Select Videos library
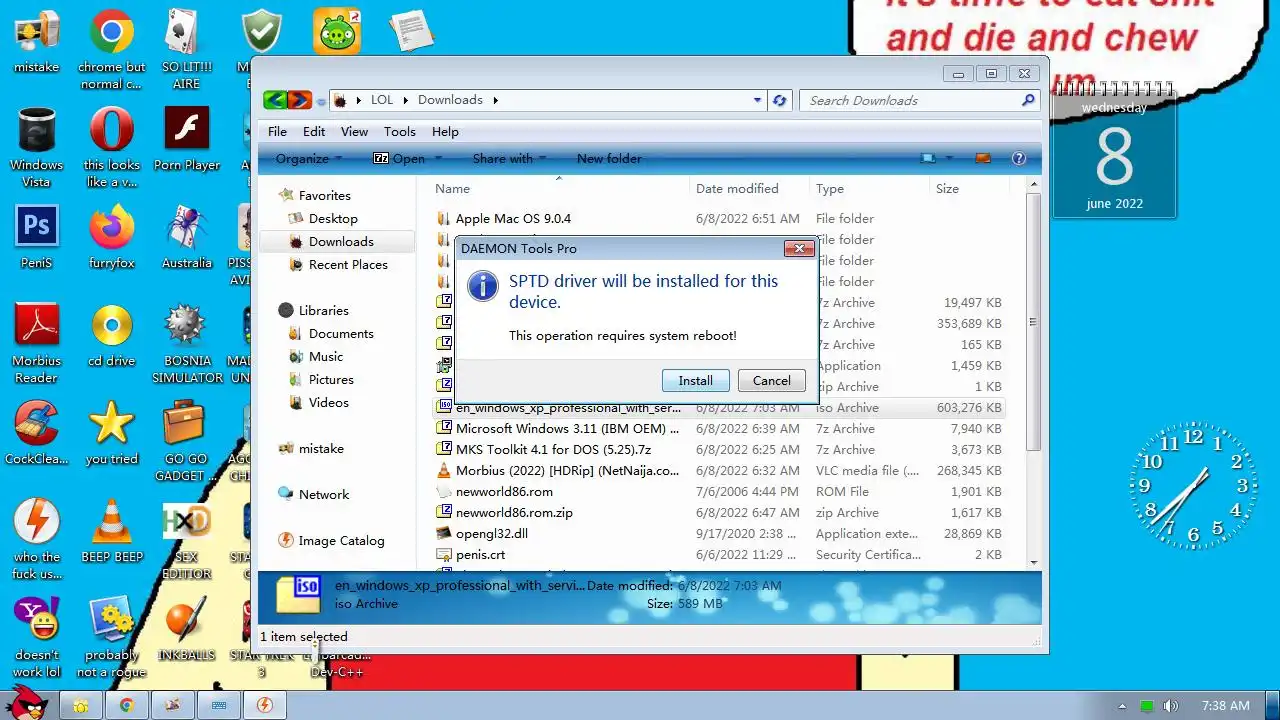Screen dimensions: 1280x720 pyautogui.click(x=329, y=402)
